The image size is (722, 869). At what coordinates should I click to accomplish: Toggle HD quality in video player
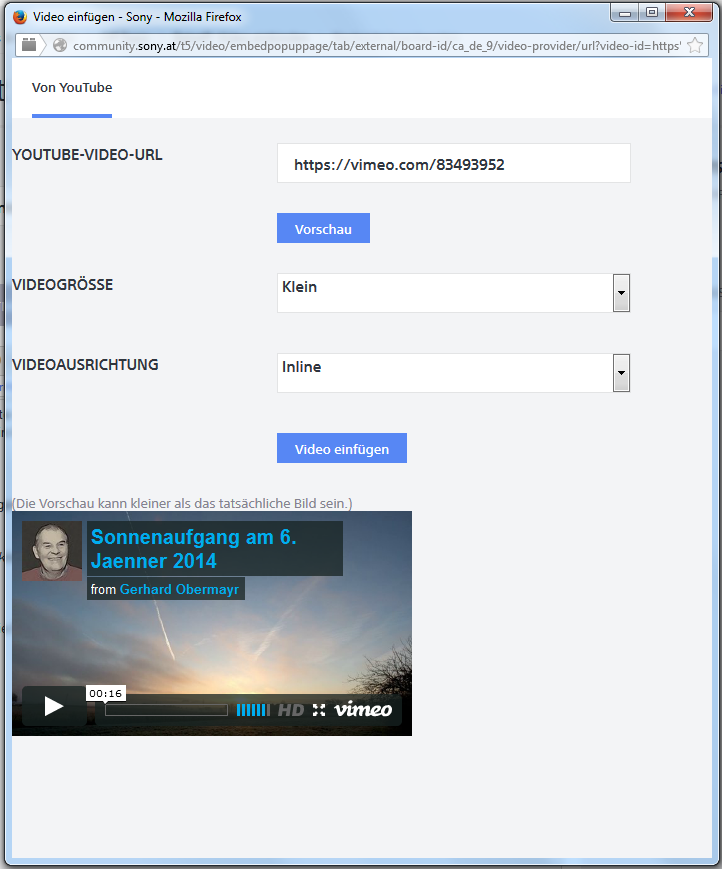(290, 710)
